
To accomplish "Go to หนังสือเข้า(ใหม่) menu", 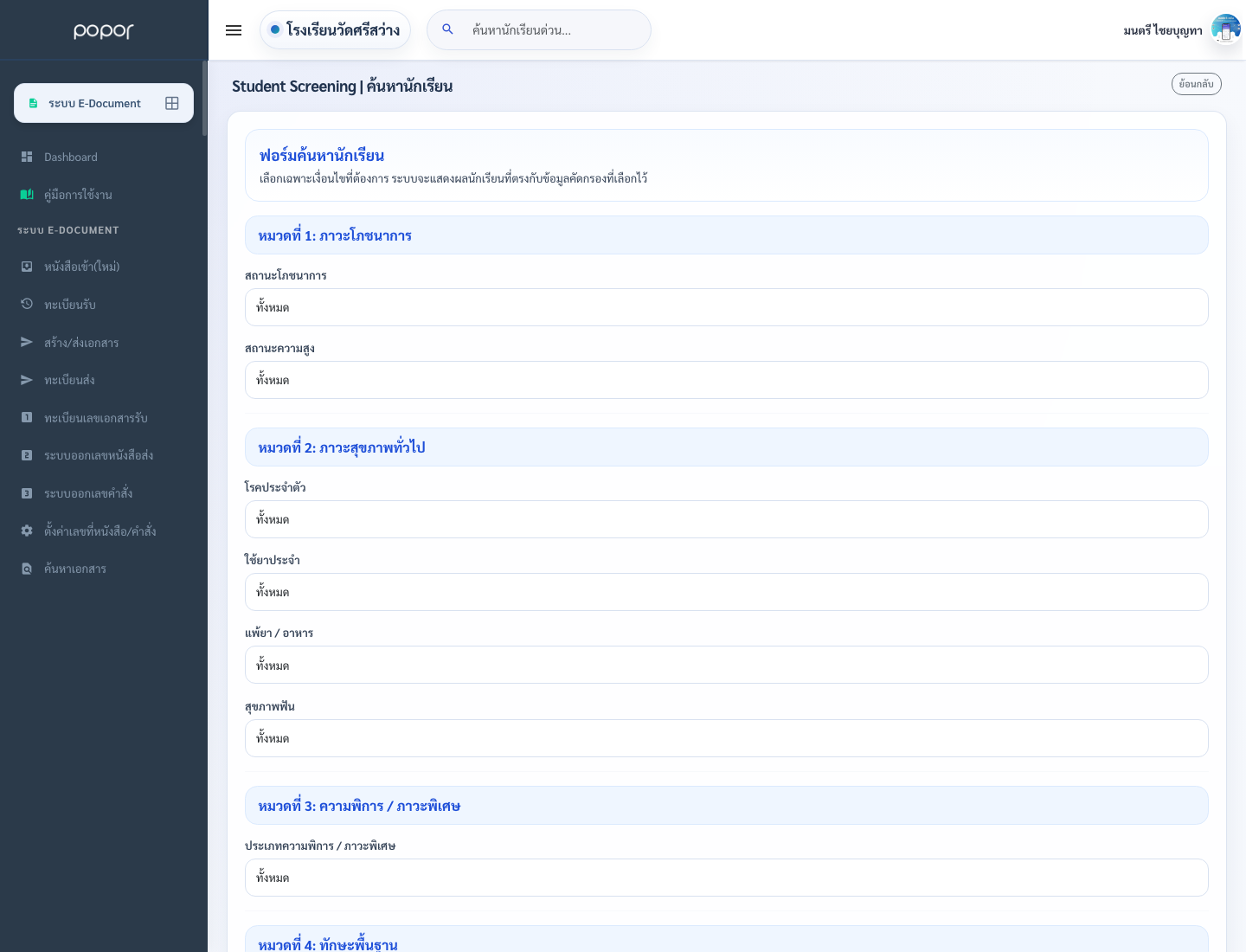I will [104, 267].
